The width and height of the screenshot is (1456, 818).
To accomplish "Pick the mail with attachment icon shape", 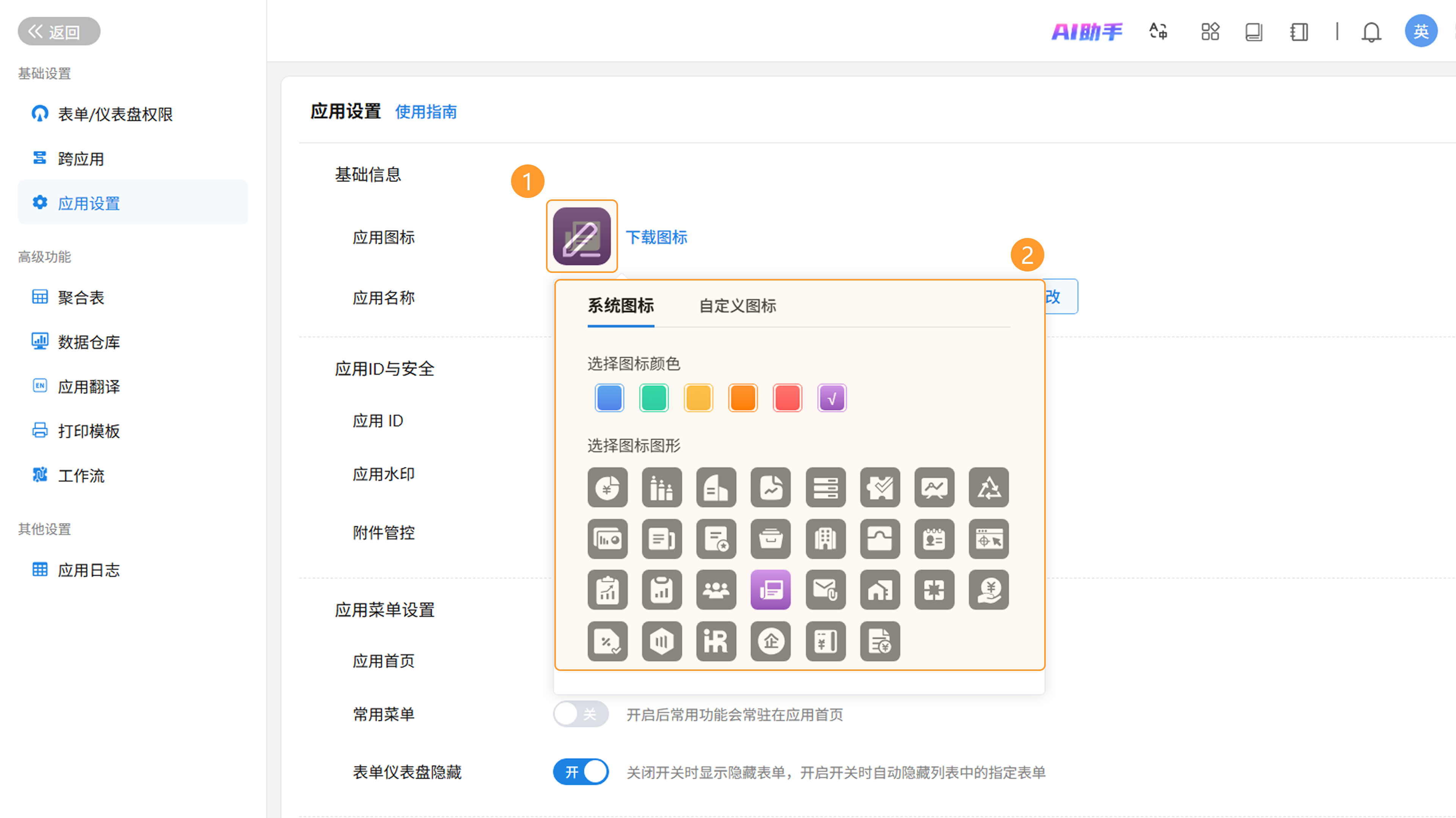I will [825, 590].
